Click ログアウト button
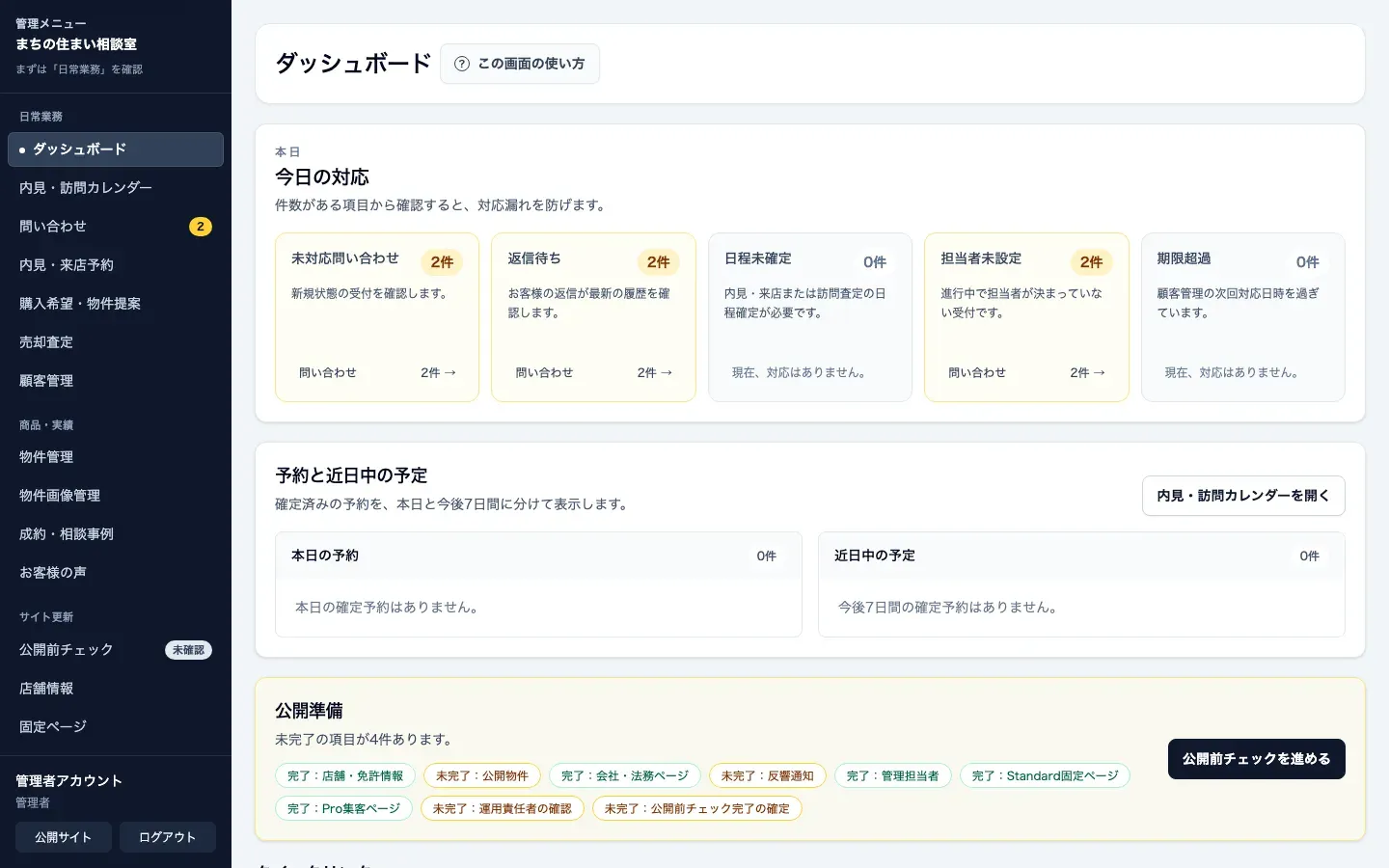 (x=168, y=837)
